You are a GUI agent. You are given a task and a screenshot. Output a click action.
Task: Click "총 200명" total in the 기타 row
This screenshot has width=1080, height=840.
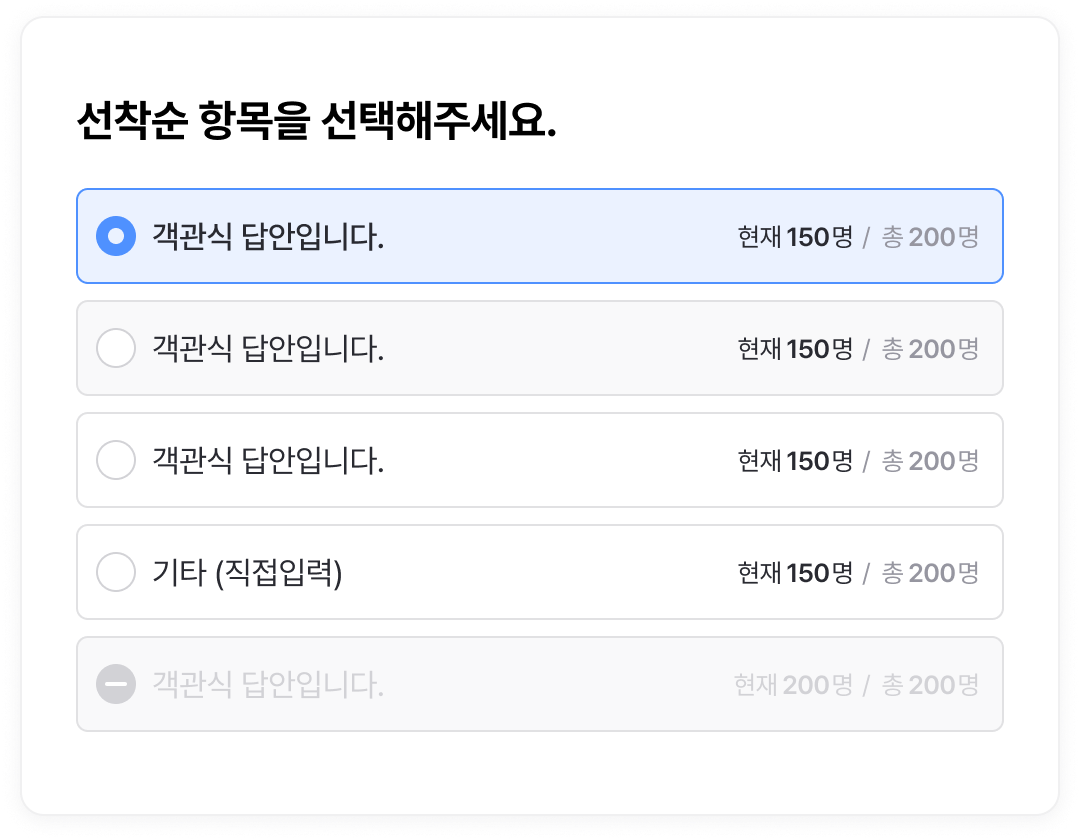930,573
